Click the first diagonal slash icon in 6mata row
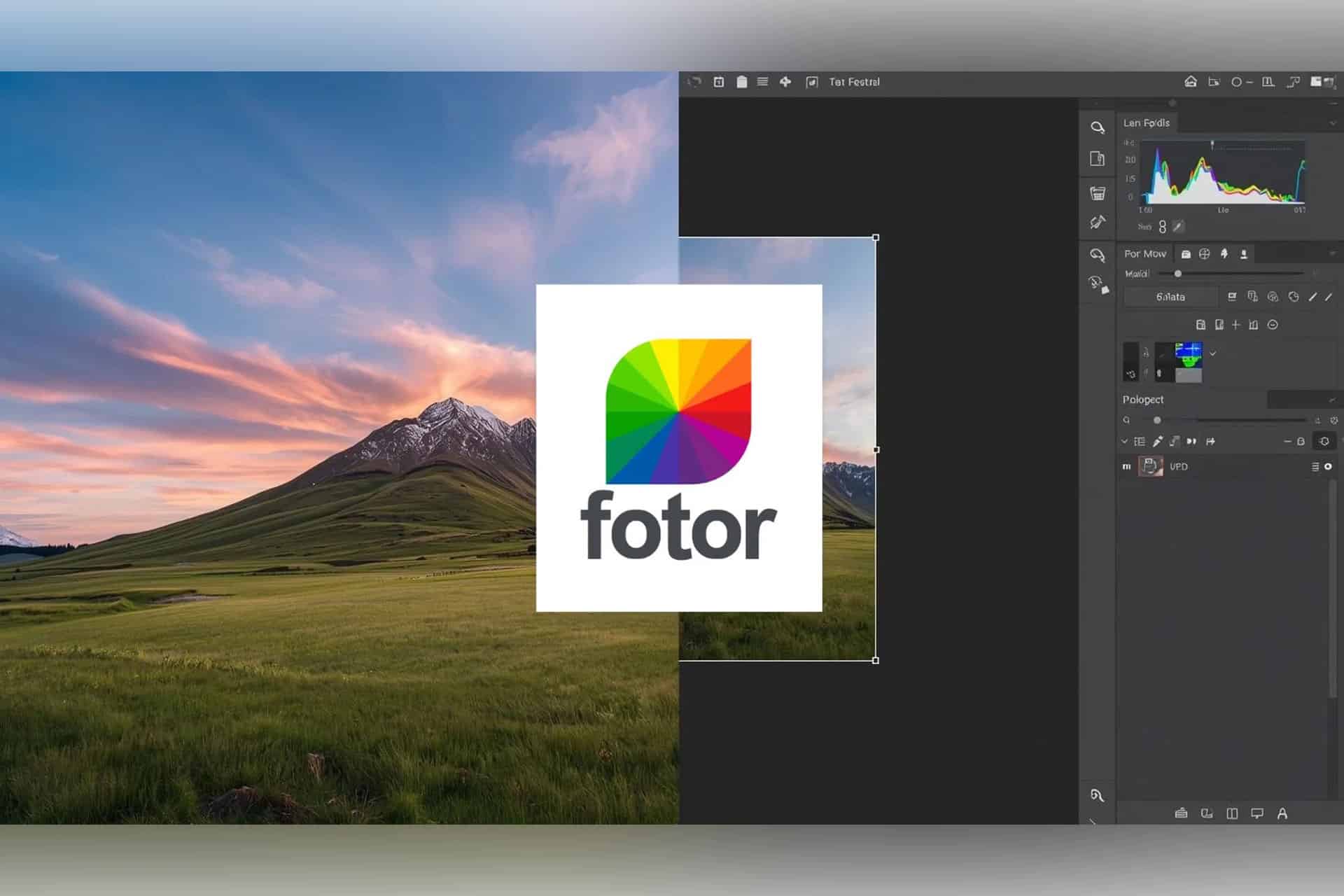This screenshot has height=896, width=1344. pos(1312,297)
